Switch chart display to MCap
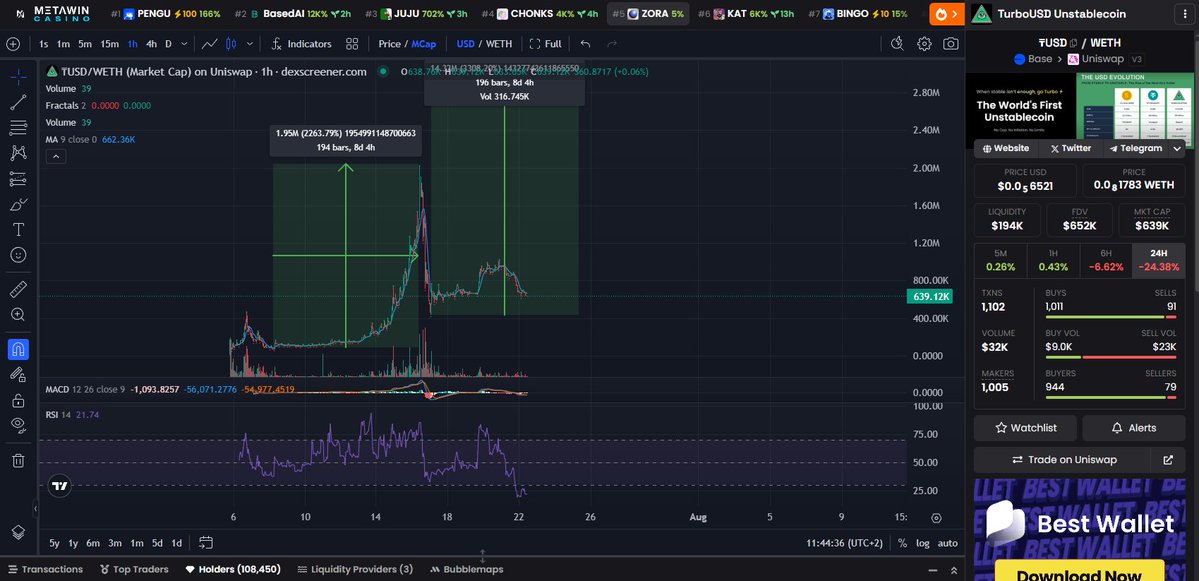This screenshot has height=581, width=1199. [424, 44]
